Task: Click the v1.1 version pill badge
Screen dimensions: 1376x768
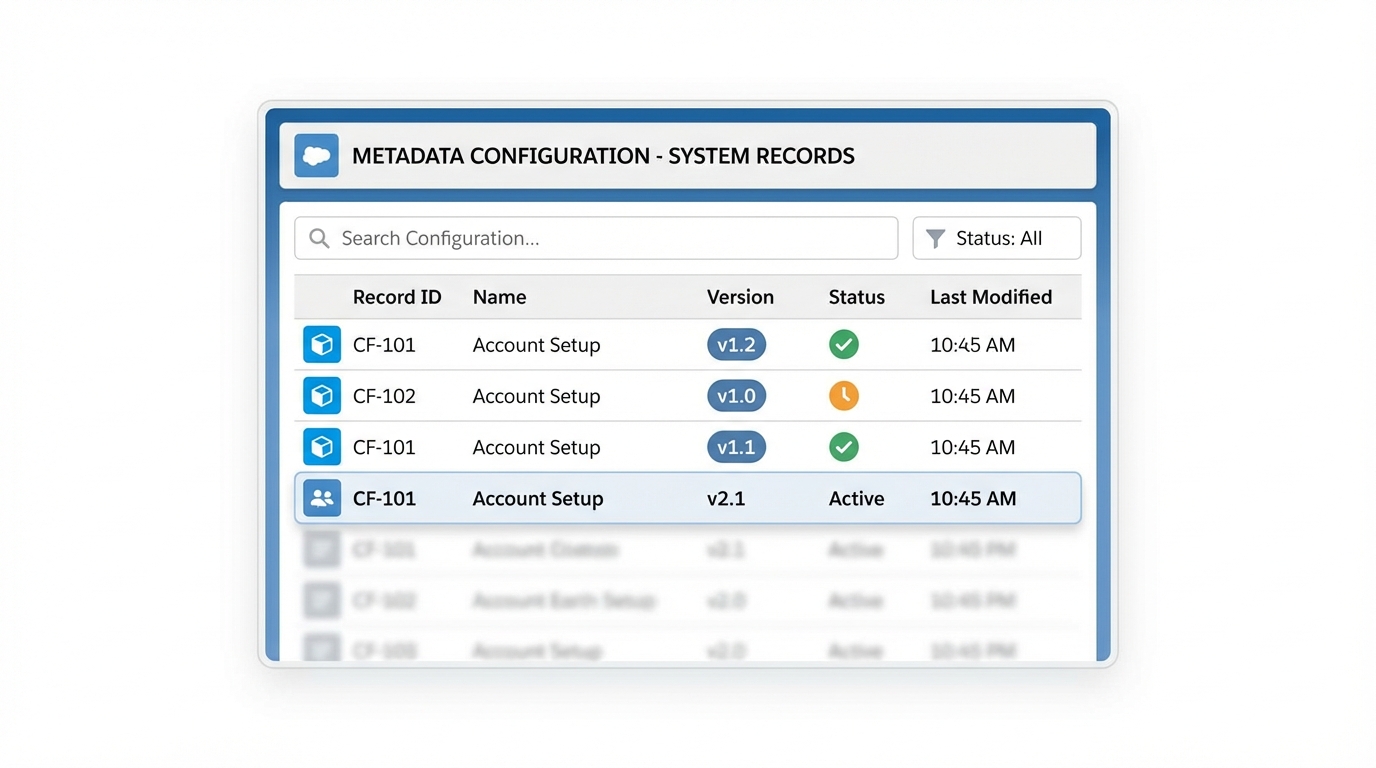Action: pyautogui.click(x=737, y=447)
